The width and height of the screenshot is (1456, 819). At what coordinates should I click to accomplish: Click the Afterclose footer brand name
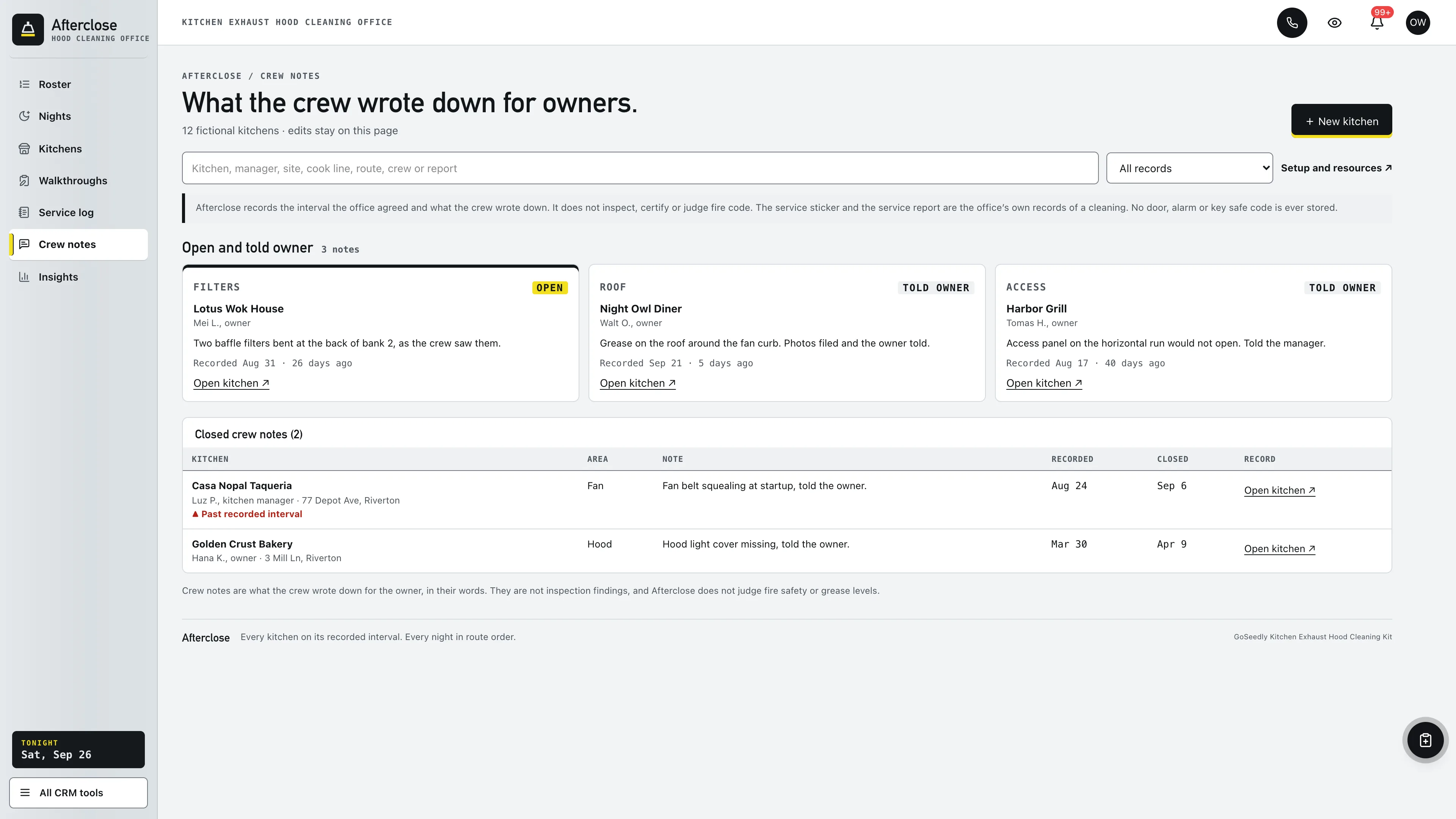206,637
